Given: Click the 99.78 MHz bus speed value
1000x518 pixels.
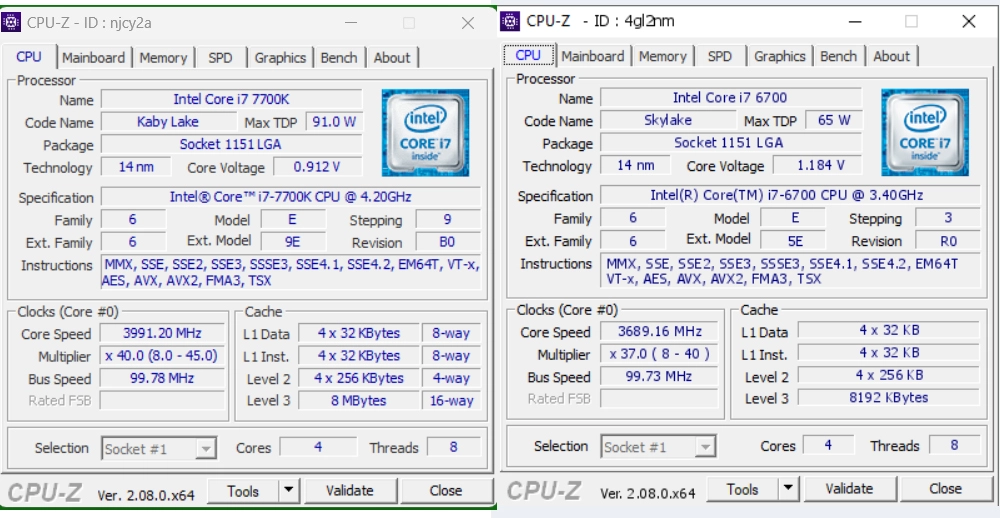Looking at the screenshot, I should coord(162,378).
